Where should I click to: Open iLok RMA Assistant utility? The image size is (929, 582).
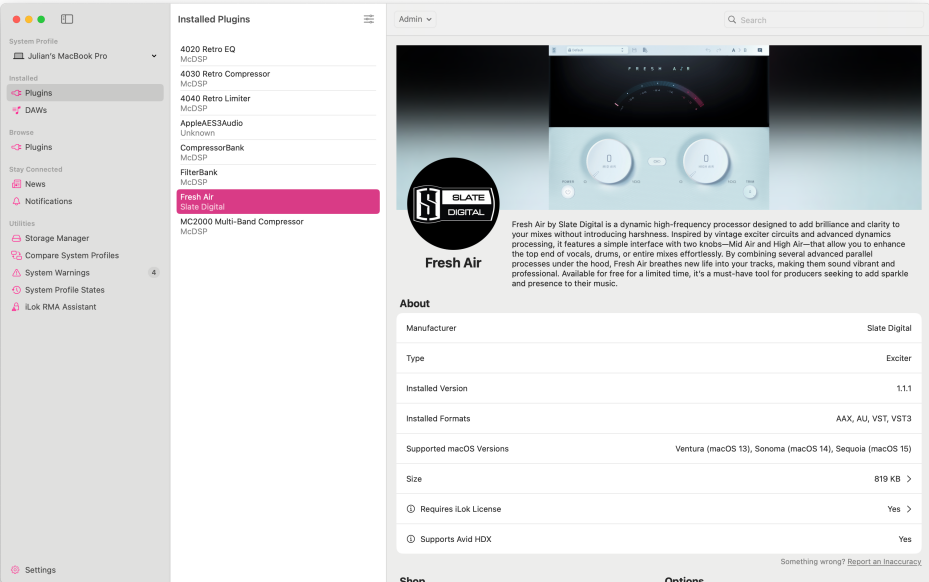[x=85, y=307]
